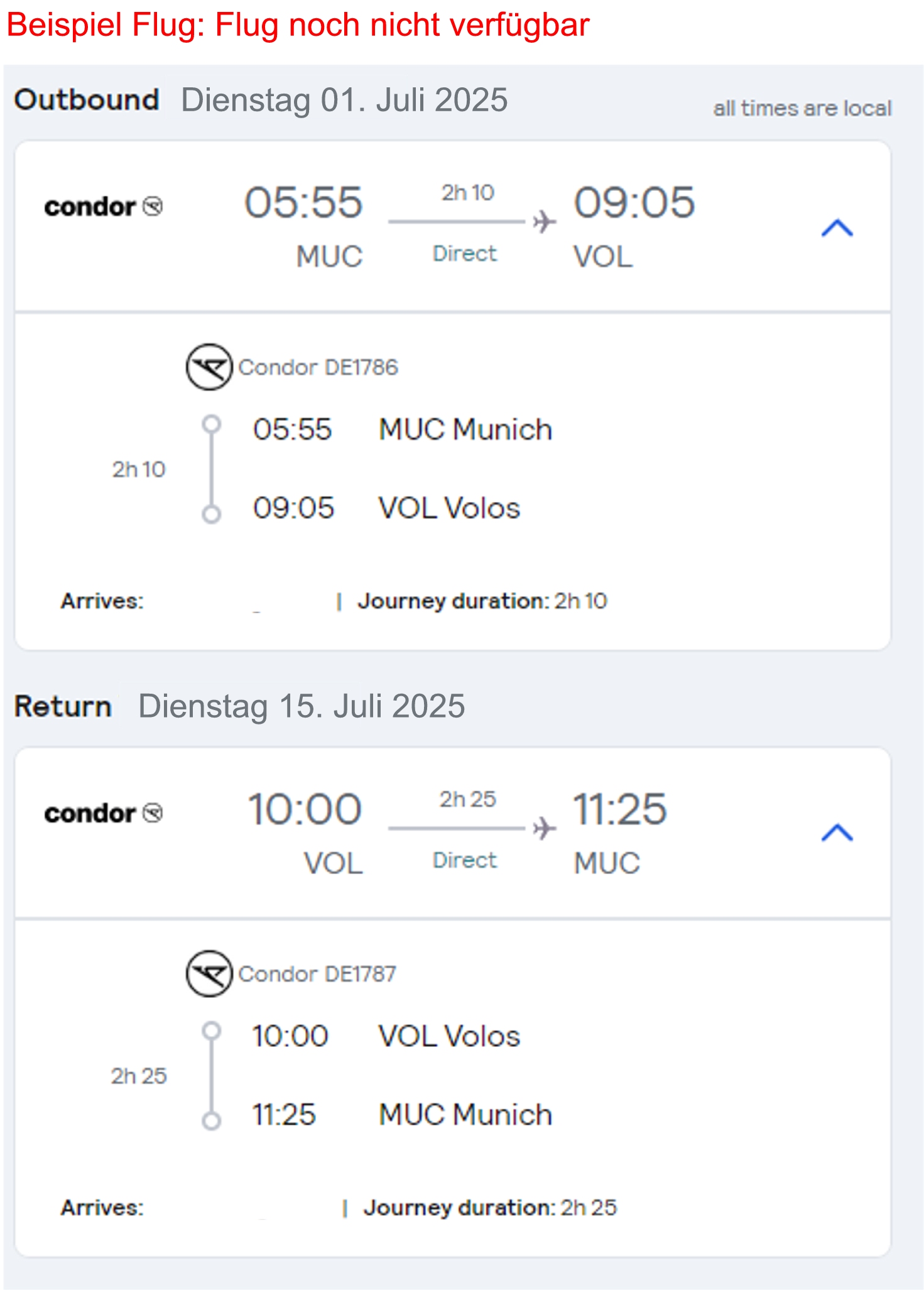Click the Condor logo in outbound header

click(x=104, y=207)
